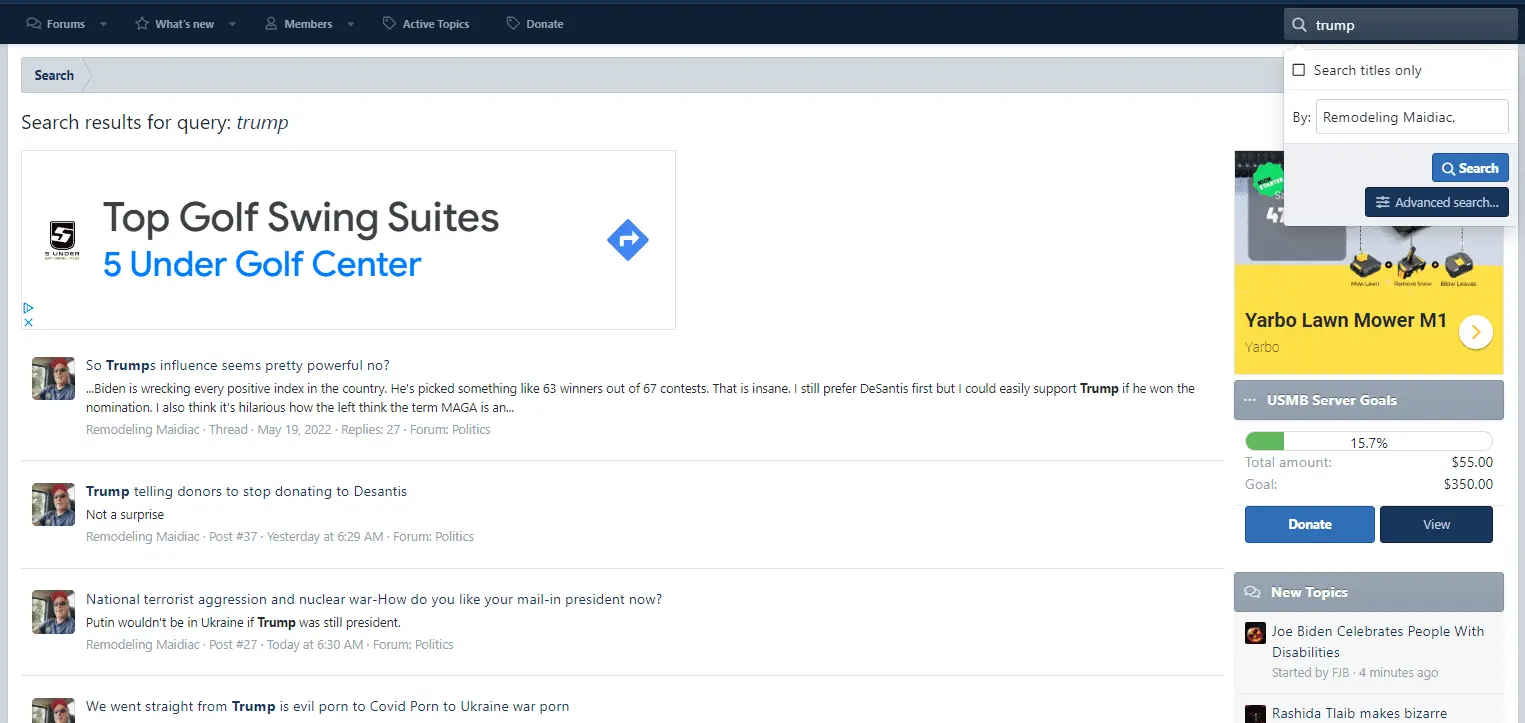Click the magnifier icon in search bar

tap(1299, 25)
